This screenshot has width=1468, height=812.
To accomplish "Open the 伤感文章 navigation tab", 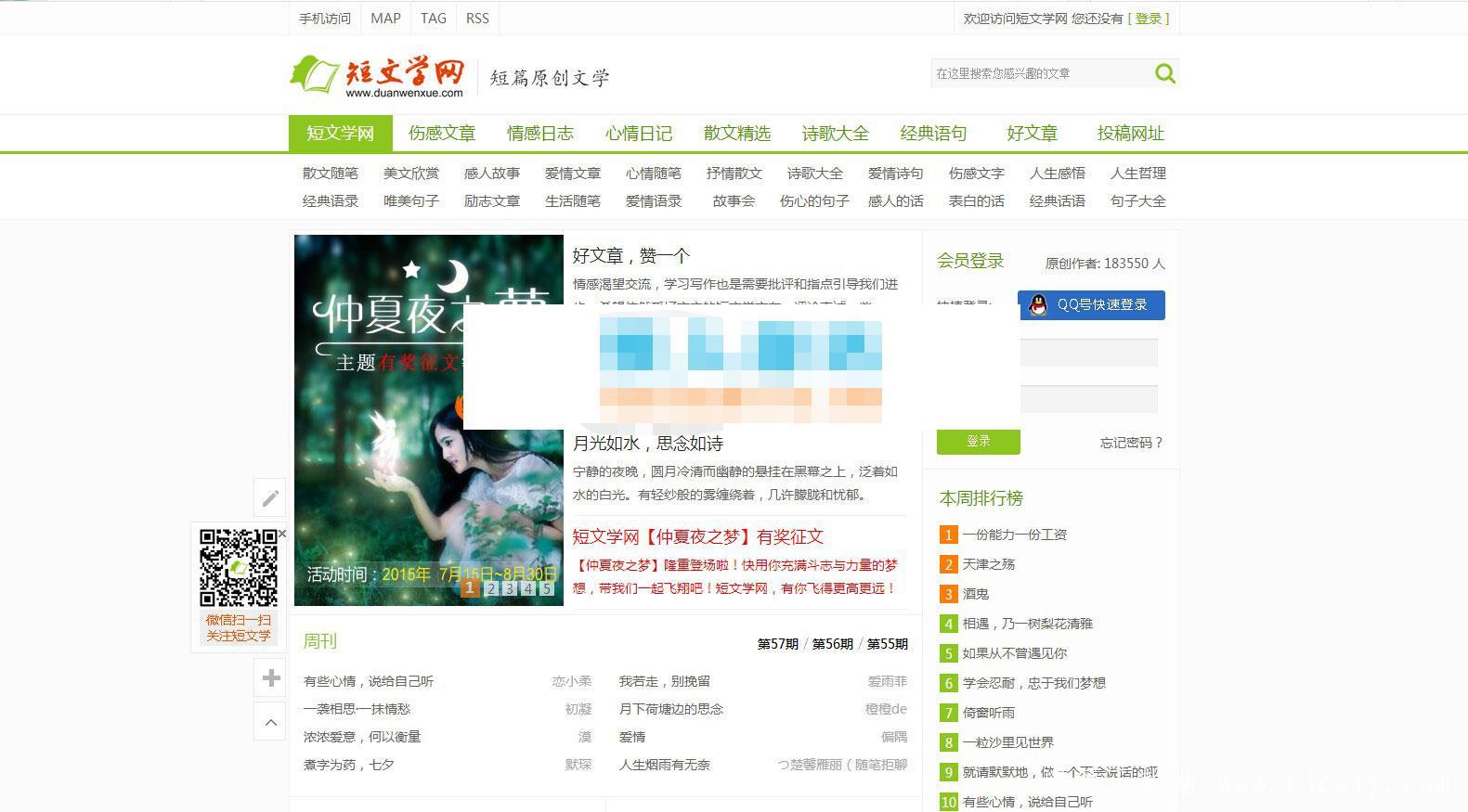I will (x=442, y=134).
